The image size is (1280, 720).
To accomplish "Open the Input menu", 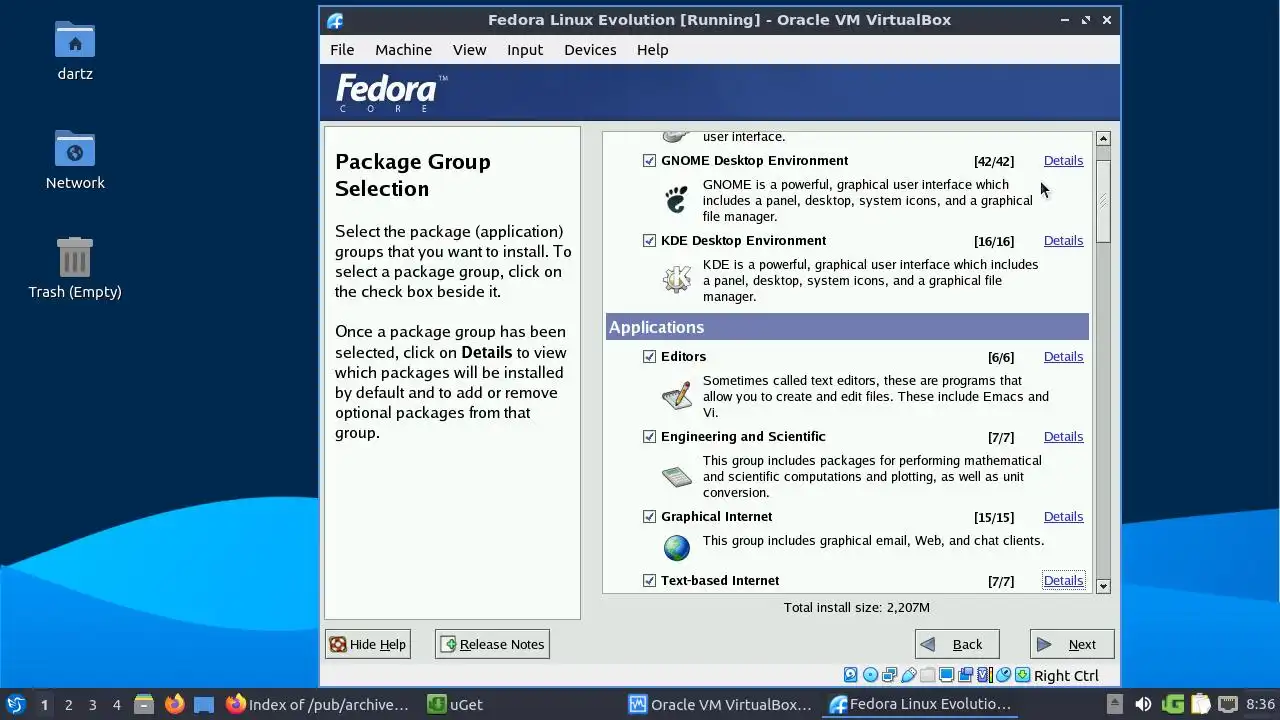I will [x=525, y=49].
